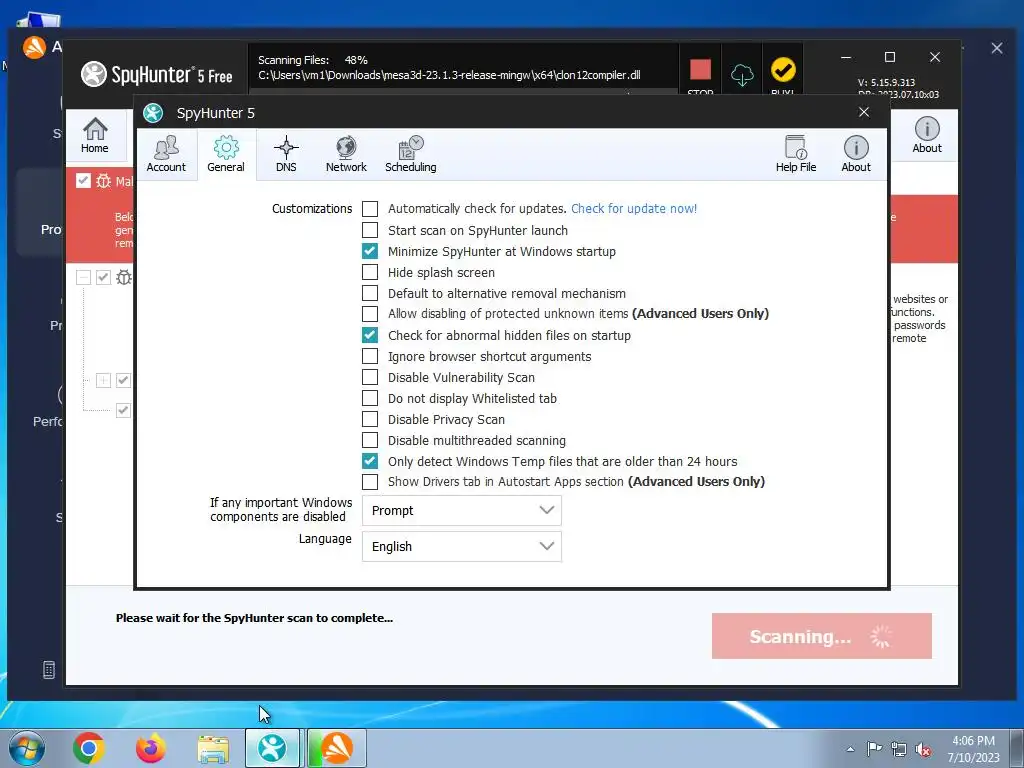
Task: Open Windows Explorer from taskbar
Action: pyautogui.click(x=214, y=748)
